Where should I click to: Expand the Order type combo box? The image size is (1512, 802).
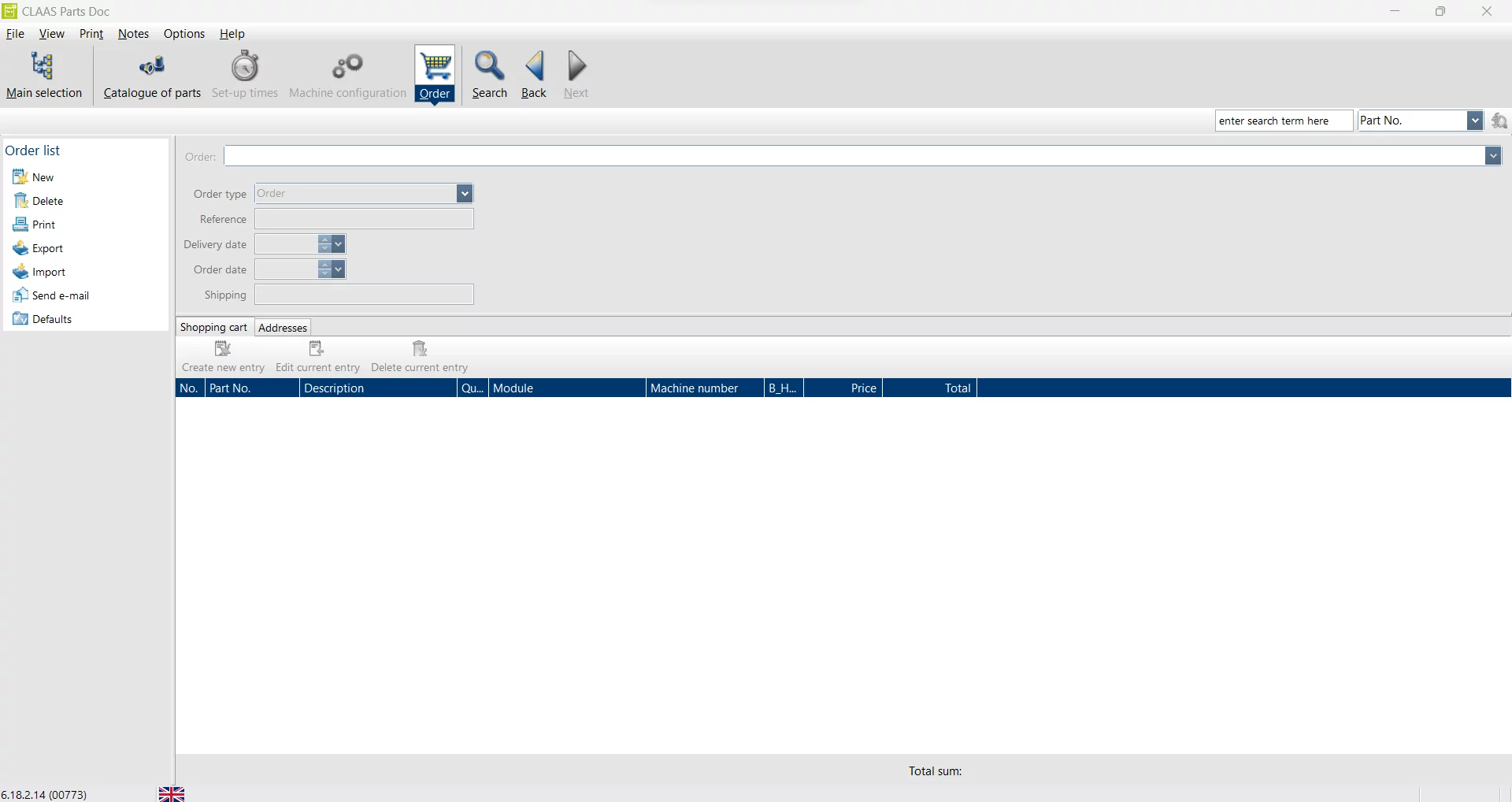(465, 194)
